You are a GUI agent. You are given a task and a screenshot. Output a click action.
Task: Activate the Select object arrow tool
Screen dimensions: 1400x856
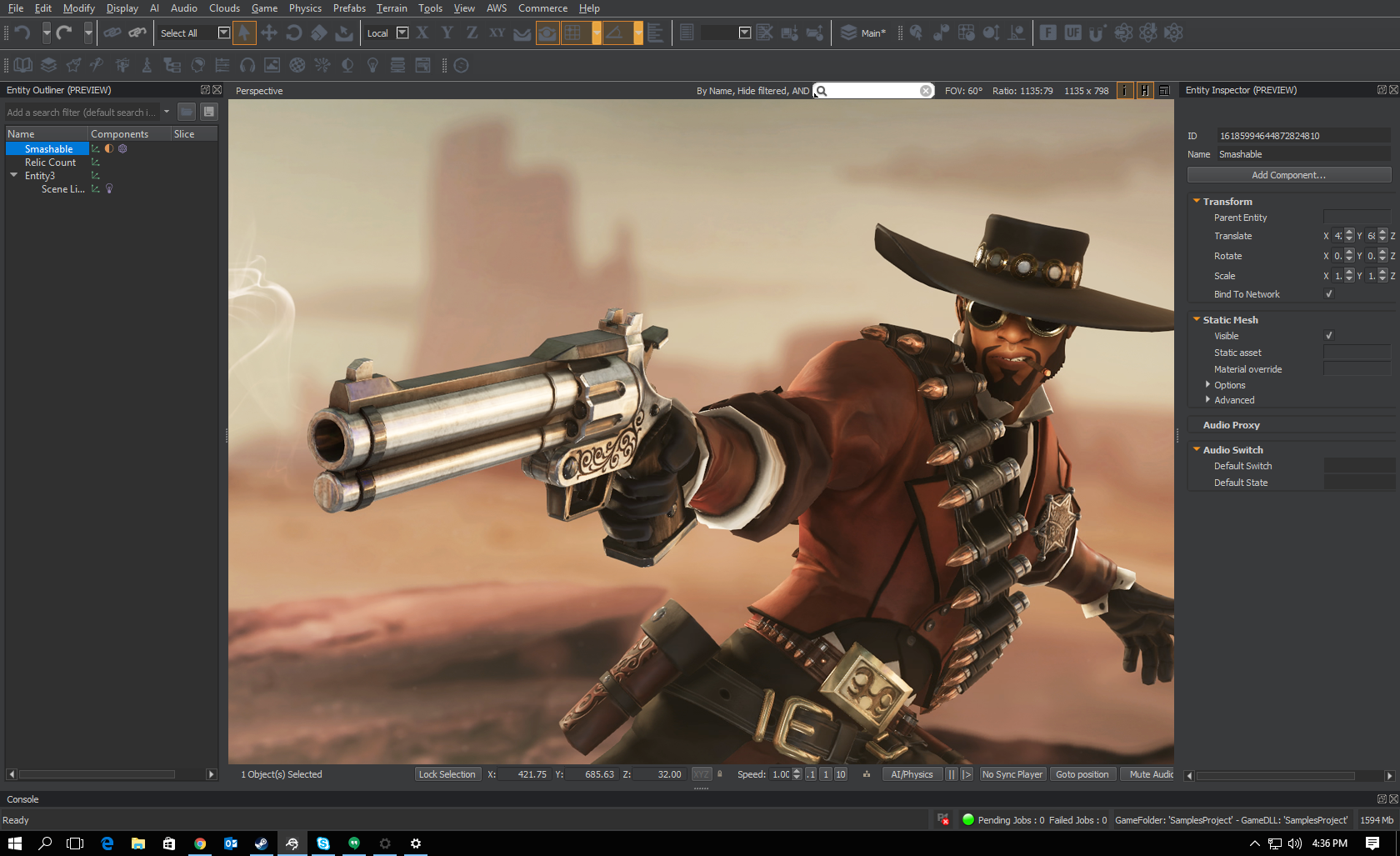tap(243, 33)
